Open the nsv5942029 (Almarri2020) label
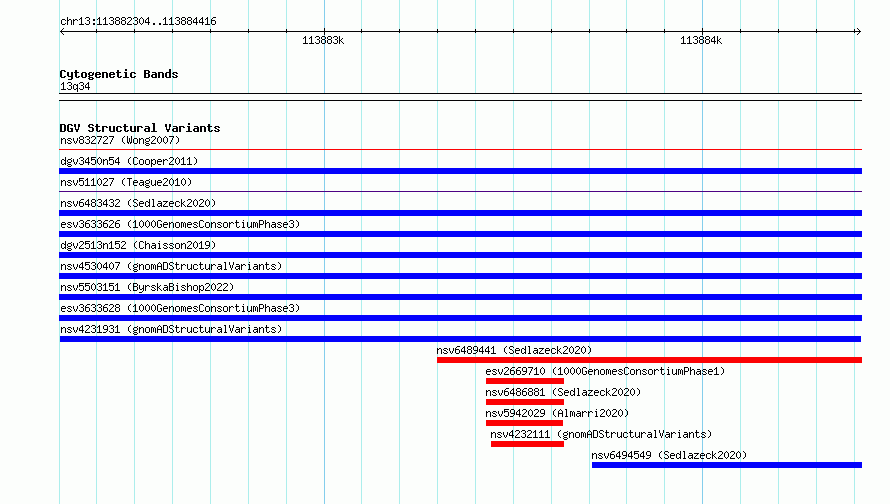This screenshot has width=890, height=504. (x=557, y=413)
